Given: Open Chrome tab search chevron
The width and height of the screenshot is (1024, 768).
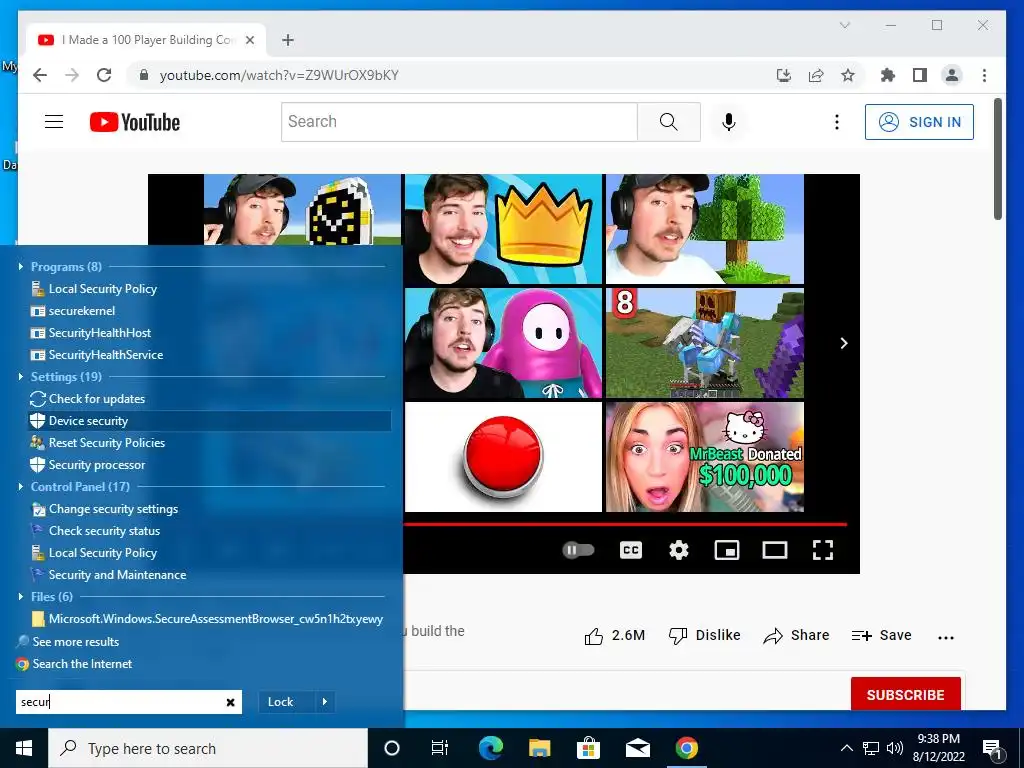Looking at the screenshot, I should [844, 25].
